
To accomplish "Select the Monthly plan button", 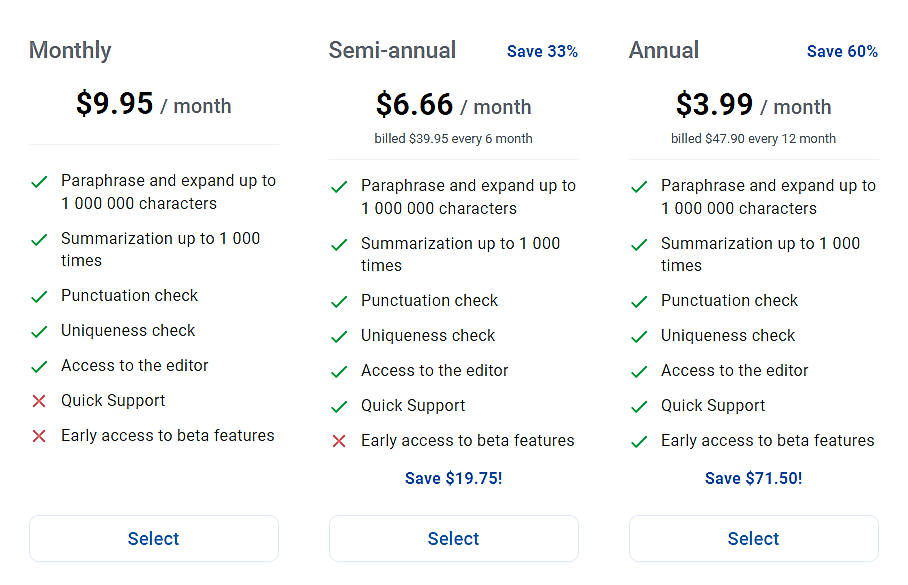I will coord(153,538).
